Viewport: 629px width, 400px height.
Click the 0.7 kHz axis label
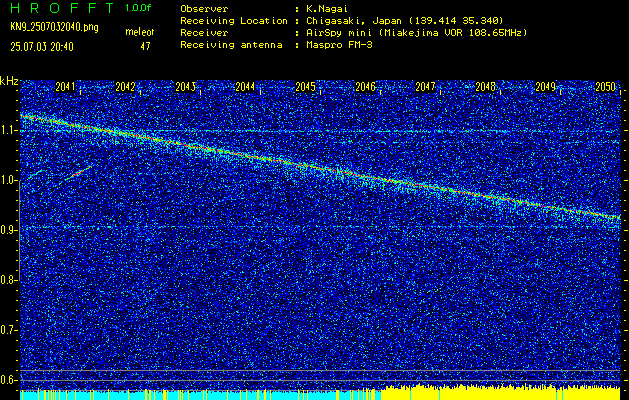9,330
